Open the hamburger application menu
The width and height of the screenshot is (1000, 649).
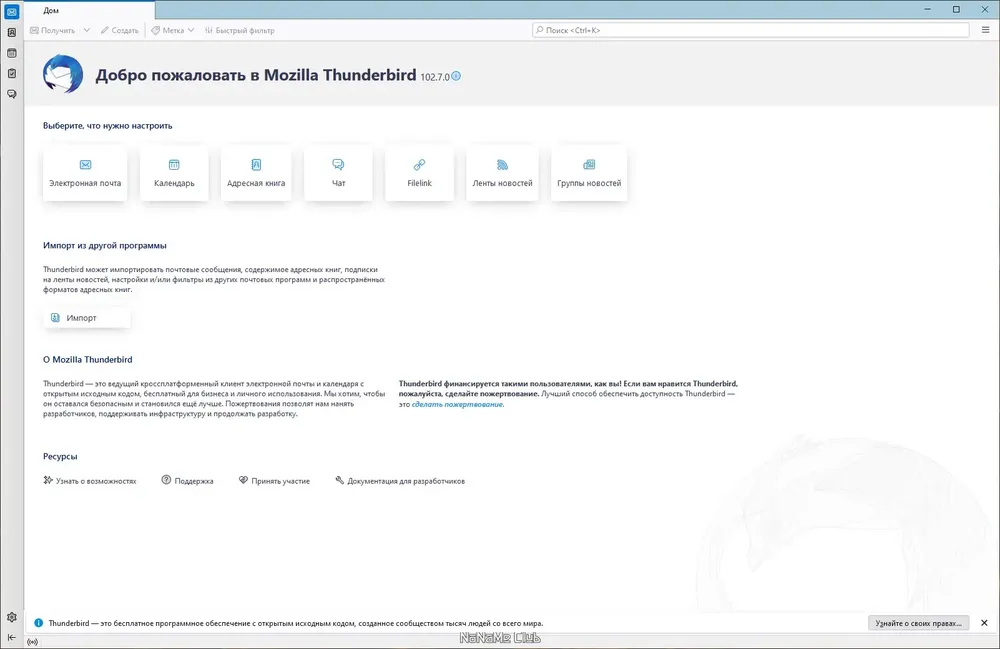pyautogui.click(x=985, y=30)
